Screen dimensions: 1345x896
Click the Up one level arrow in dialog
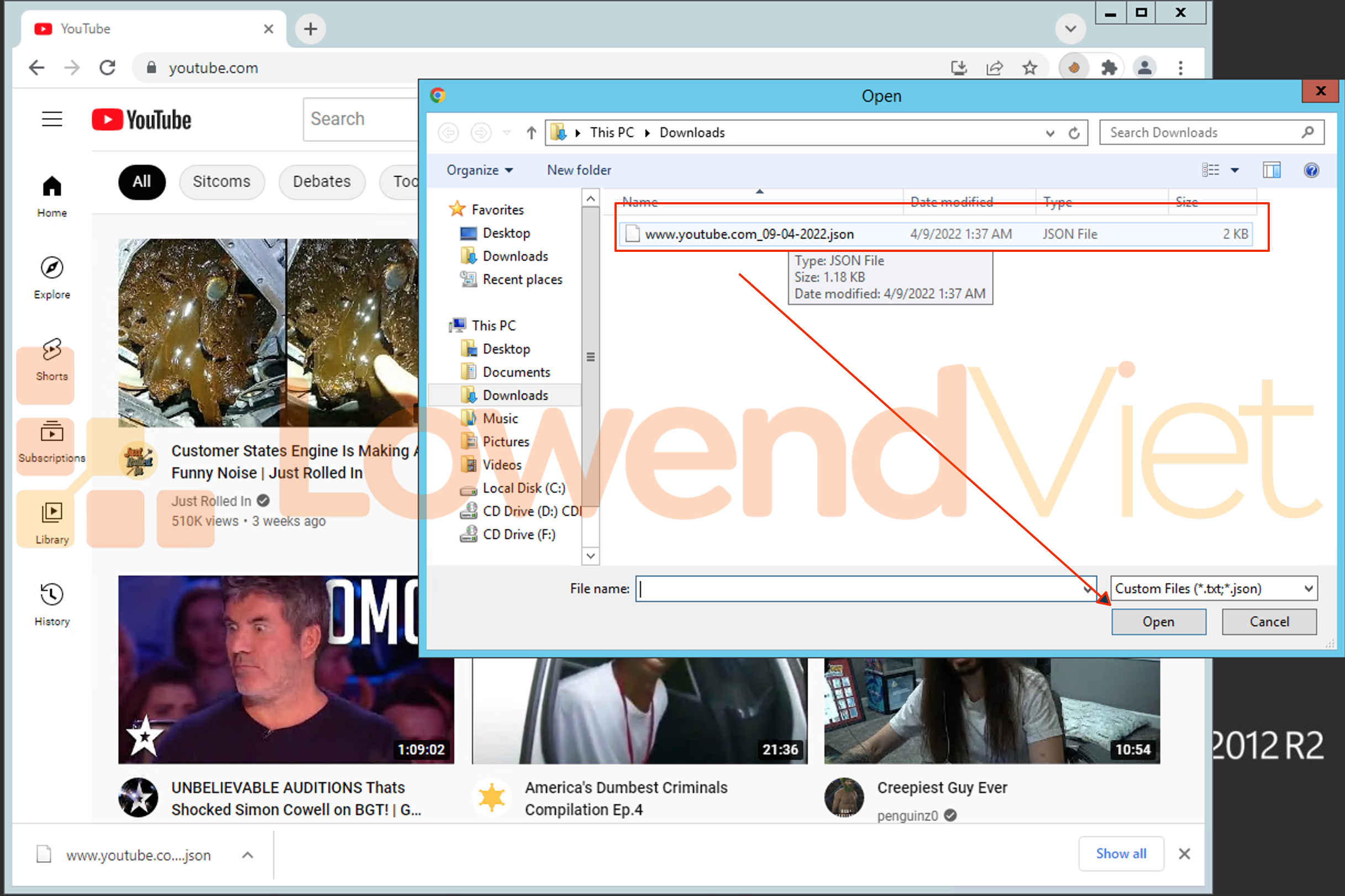(x=531, y=133)
